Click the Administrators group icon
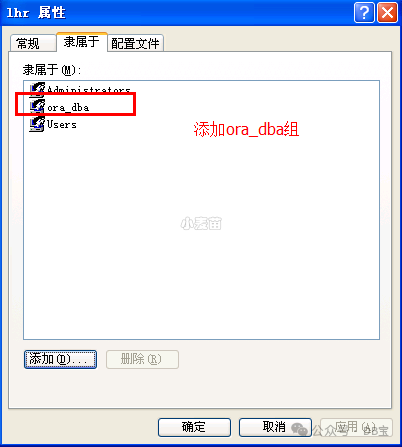 [37, 90]
